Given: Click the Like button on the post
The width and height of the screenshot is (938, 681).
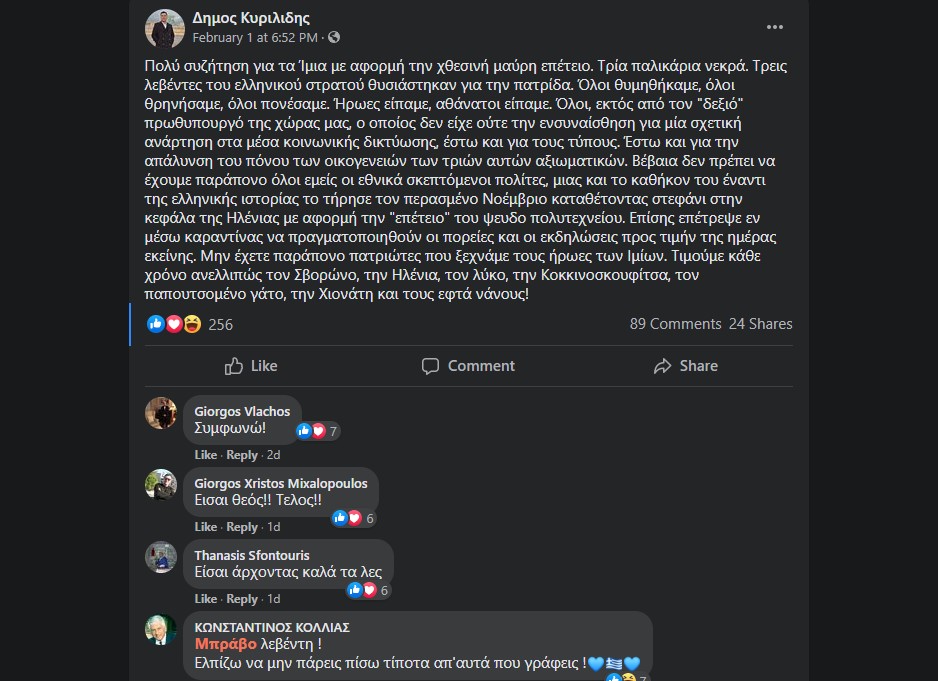Looking at the screenshot, I should 251,366.
